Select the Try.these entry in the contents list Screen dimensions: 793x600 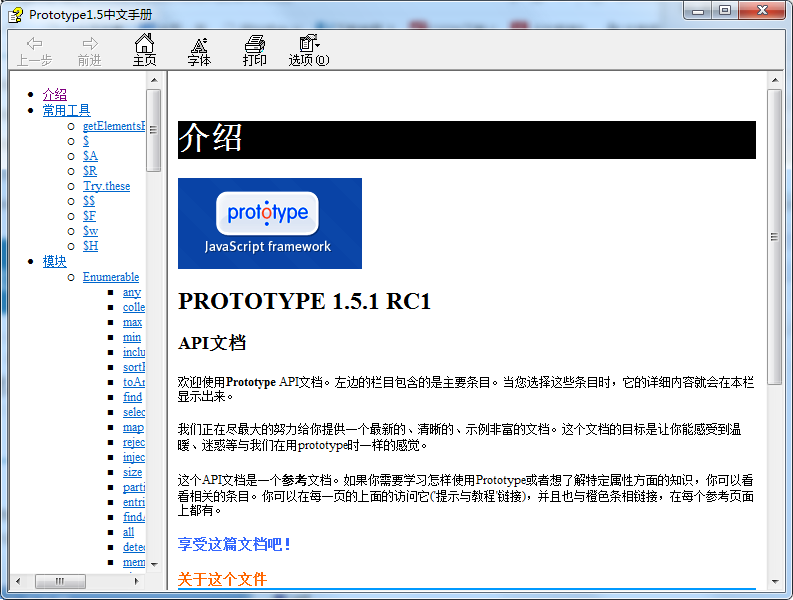(106, 186)
